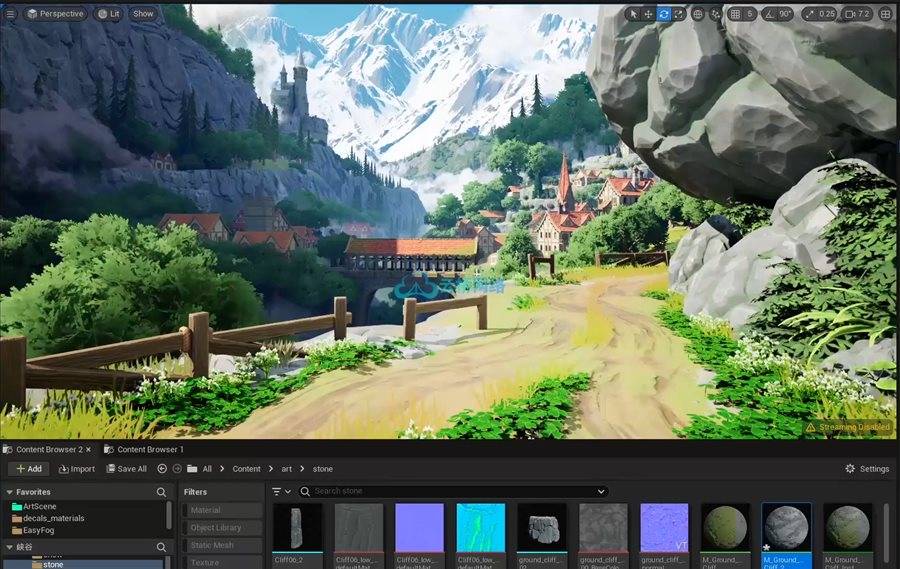Close the Content Browser 2 tab
This screenshot has width=900, height=569.
[x=88, y=449]
